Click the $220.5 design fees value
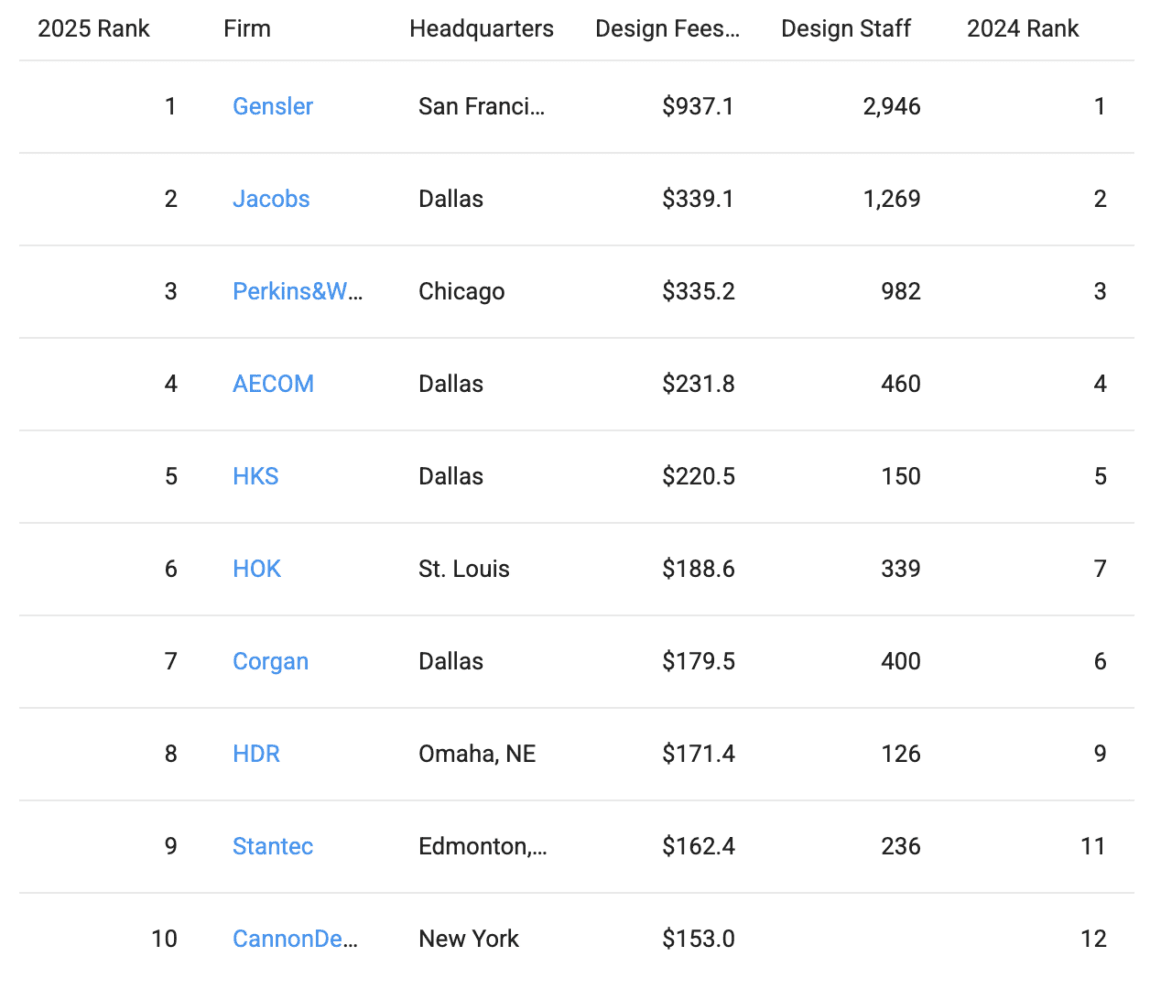Screen dimensions: 1150x1000 [x=698, y=476]
